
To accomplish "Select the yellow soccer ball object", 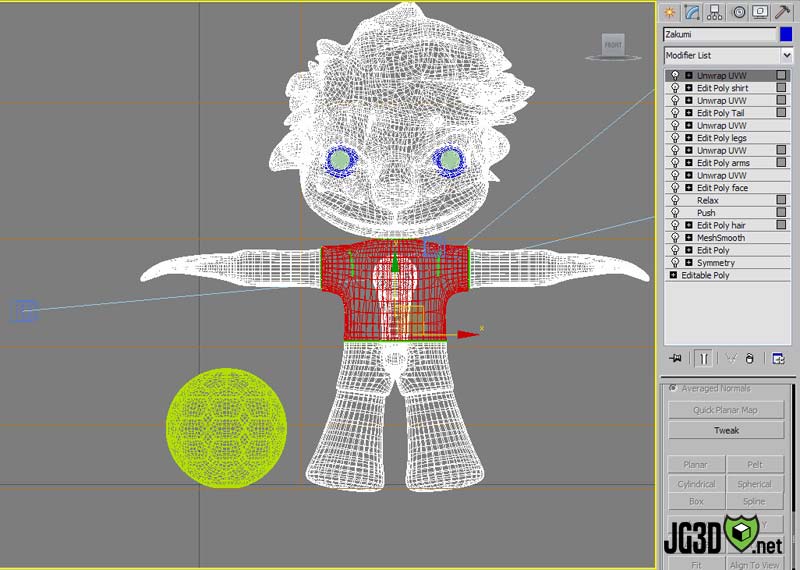I will click(227, 428).
